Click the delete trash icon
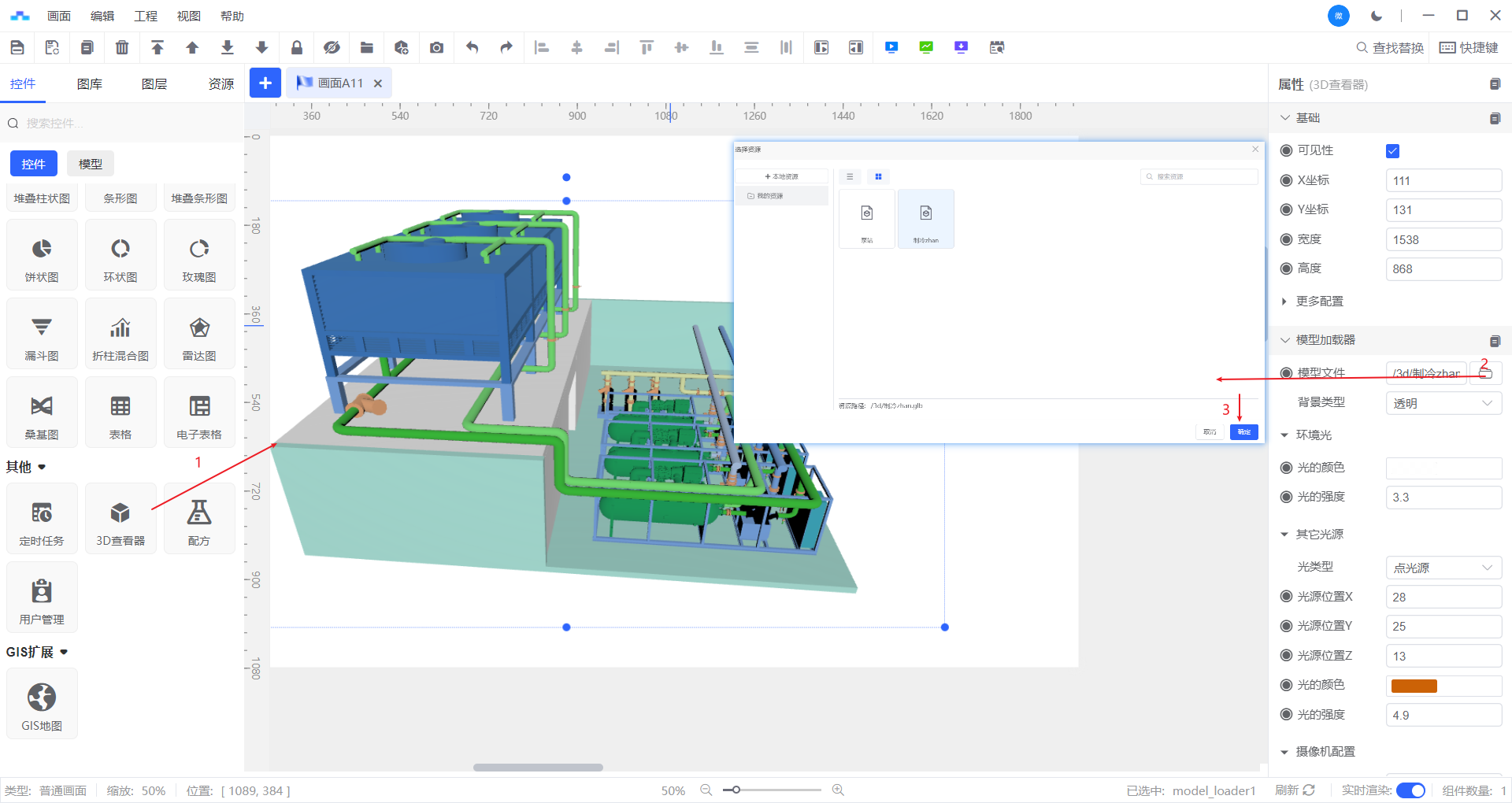 click(122, 47)
